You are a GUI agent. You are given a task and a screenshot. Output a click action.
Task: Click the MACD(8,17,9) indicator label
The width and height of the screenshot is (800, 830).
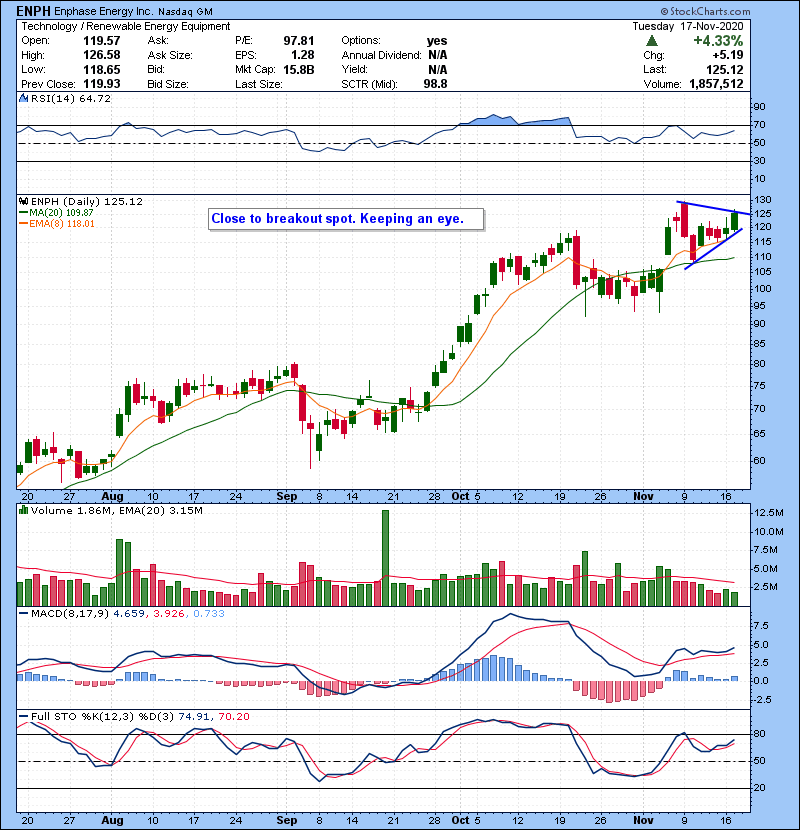(x=70, y=614)
